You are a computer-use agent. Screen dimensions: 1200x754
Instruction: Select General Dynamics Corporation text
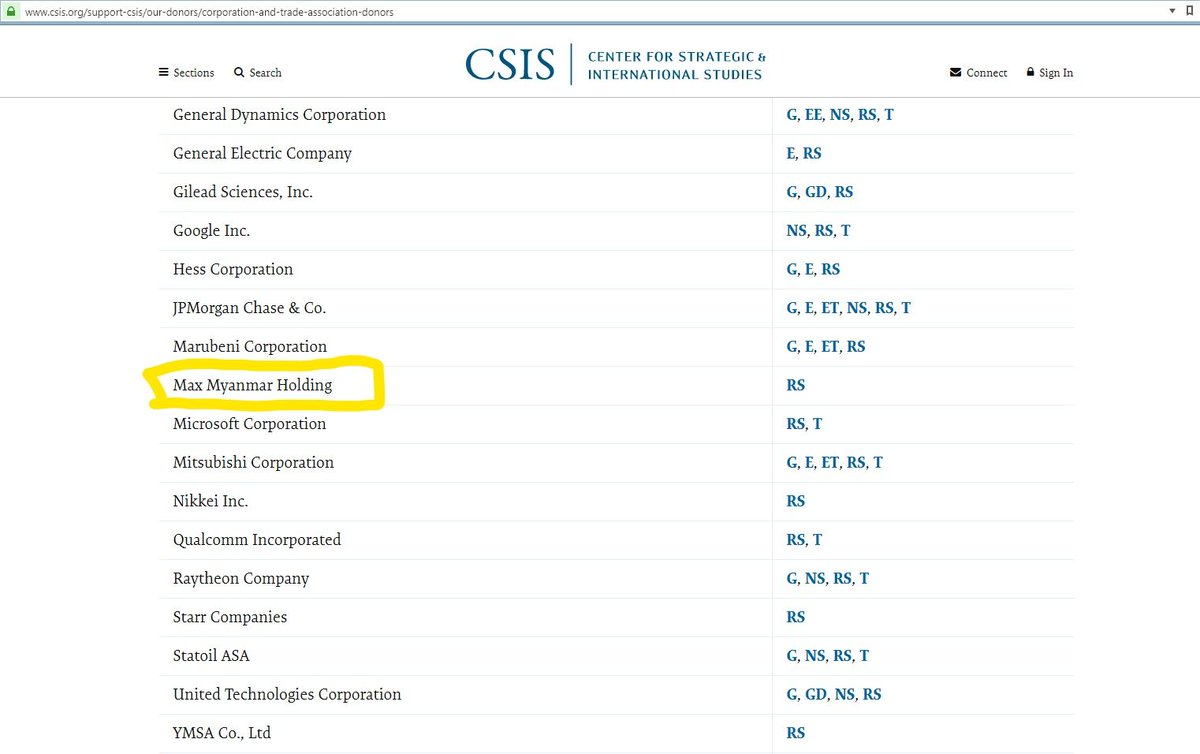(279, 115)
